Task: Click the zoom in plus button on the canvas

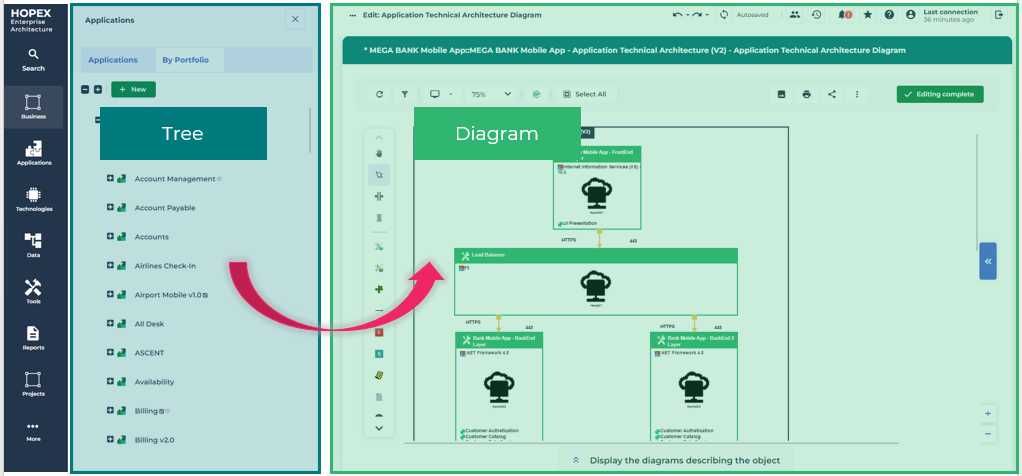Action: point(988,413)
